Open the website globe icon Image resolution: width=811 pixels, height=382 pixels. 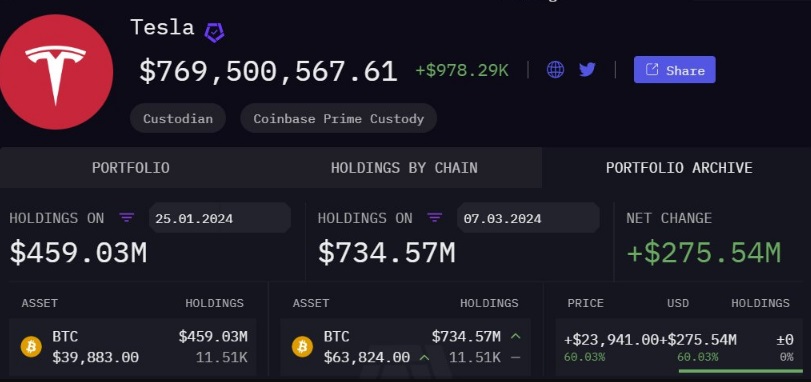pos(555,69)
